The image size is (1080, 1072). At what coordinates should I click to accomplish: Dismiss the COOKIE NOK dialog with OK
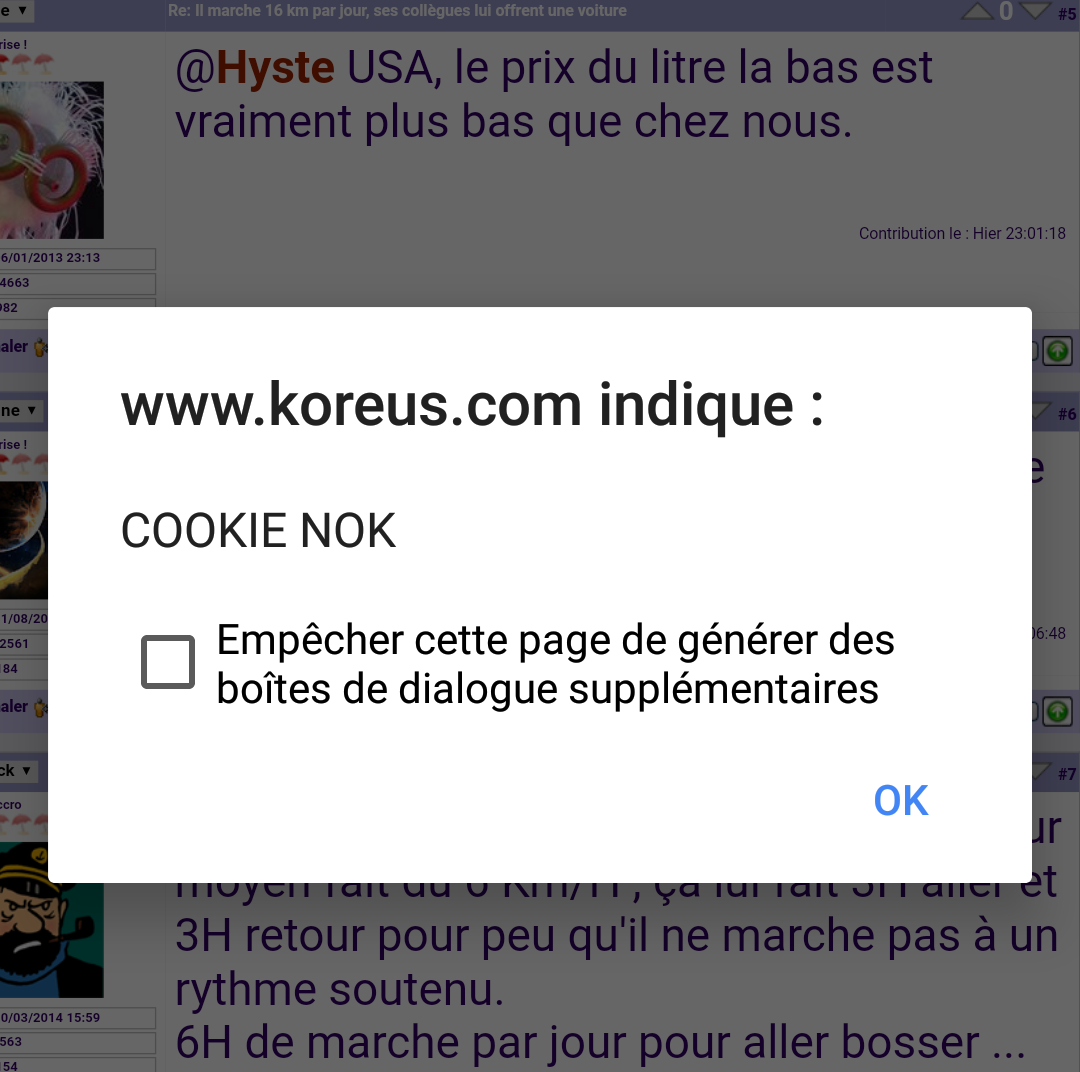[x=901, y=801]
